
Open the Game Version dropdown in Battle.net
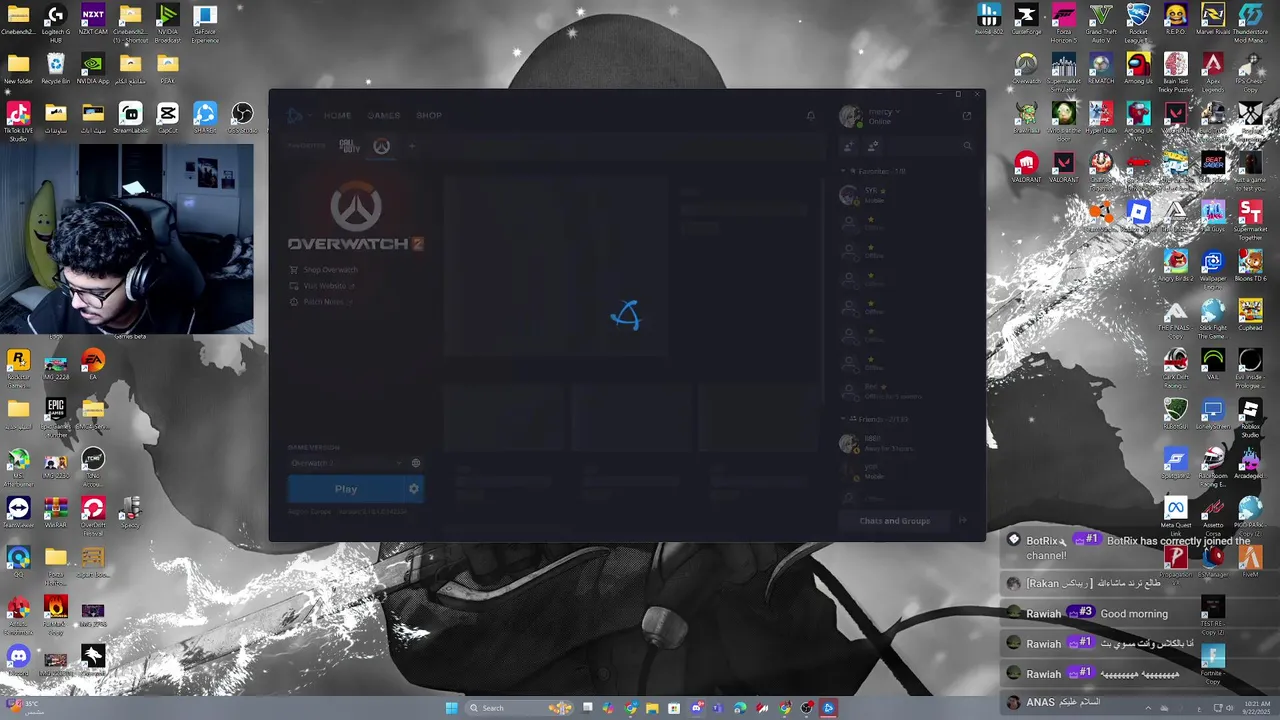pyautogui.click(x=346, y=463)
